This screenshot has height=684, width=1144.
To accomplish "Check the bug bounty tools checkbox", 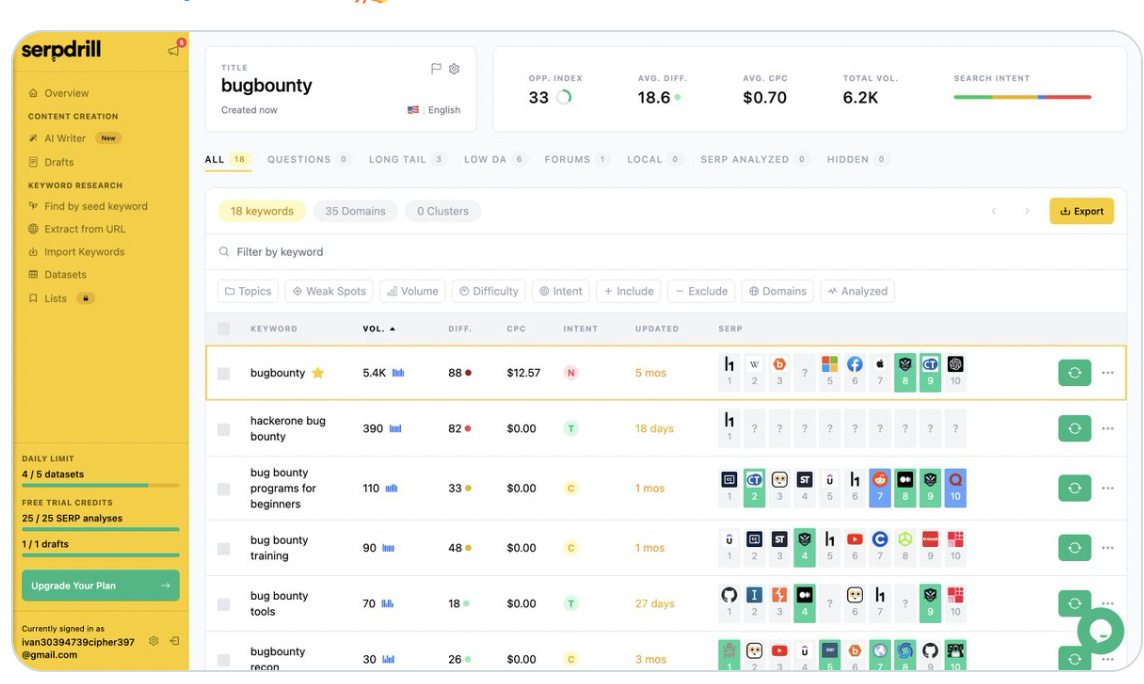I will [x=224, y=604].
